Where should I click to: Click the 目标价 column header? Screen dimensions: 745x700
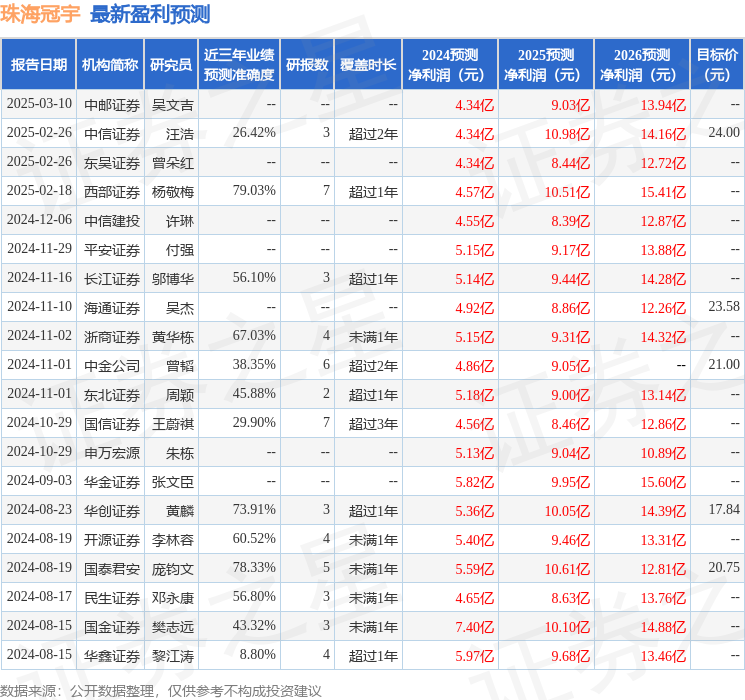click(717, 65)
